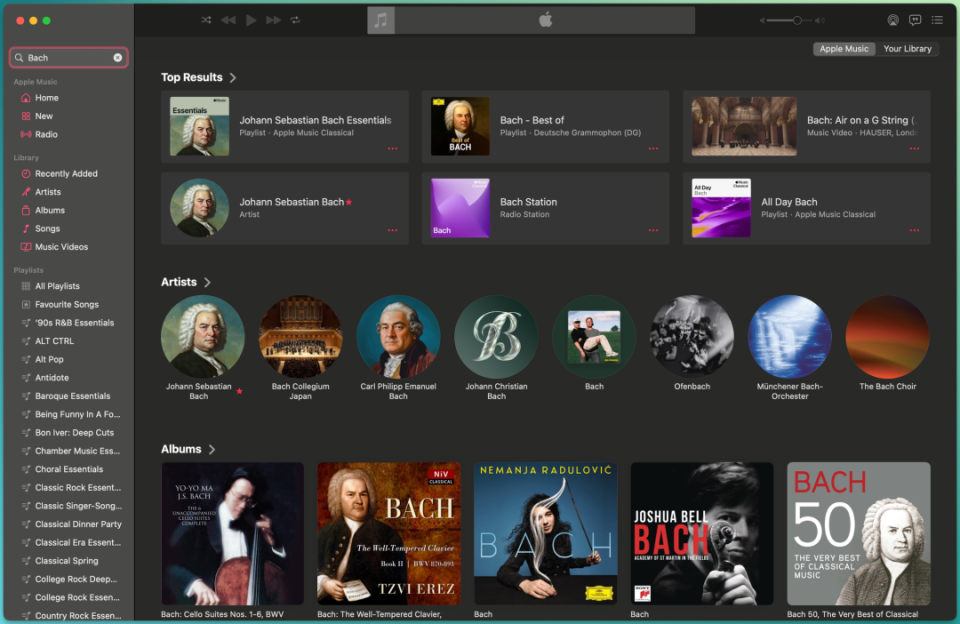
Task: Open Carl Philipp Emanuel Bach artist
Action: [x=398, y=337]
